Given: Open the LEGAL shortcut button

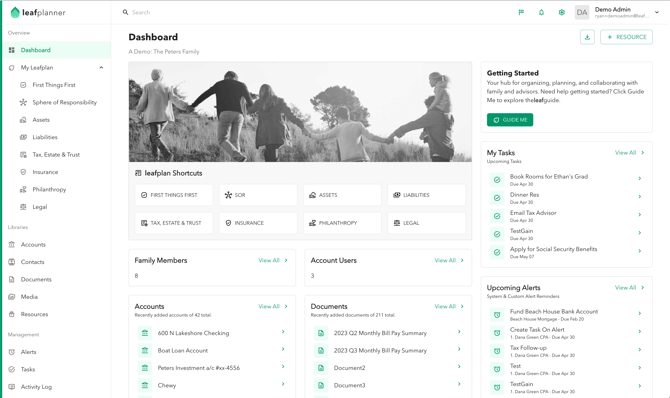Looking at the screenshot, I should tap(426, 223).
